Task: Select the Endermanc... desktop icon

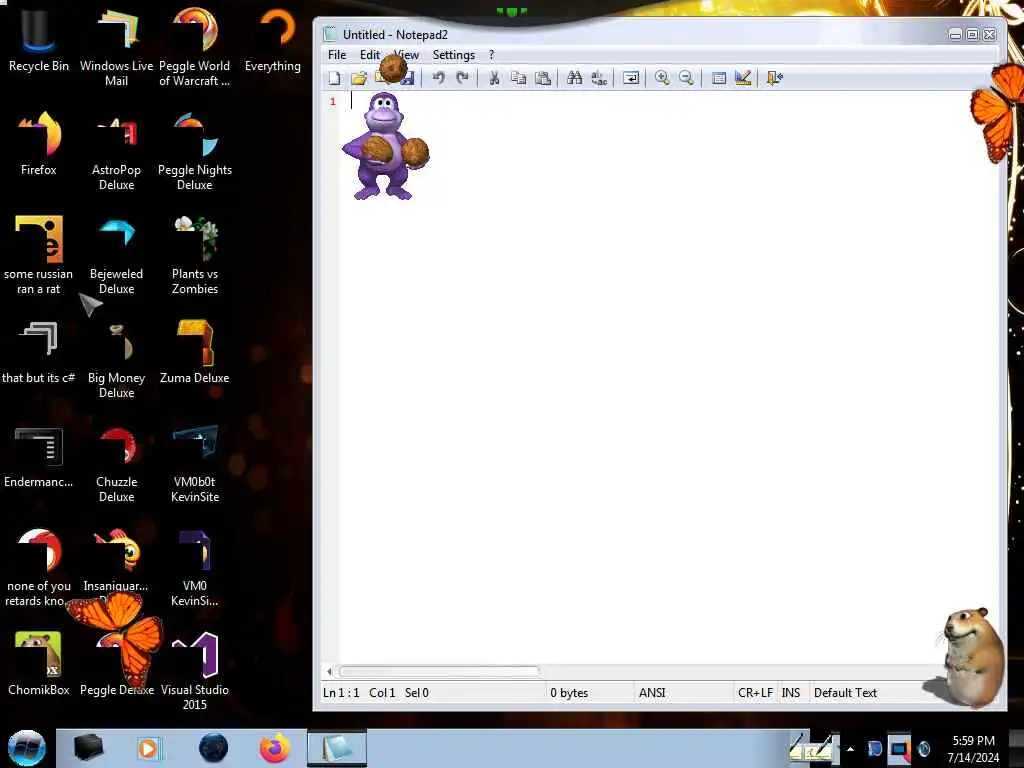Action: (39, 457)
